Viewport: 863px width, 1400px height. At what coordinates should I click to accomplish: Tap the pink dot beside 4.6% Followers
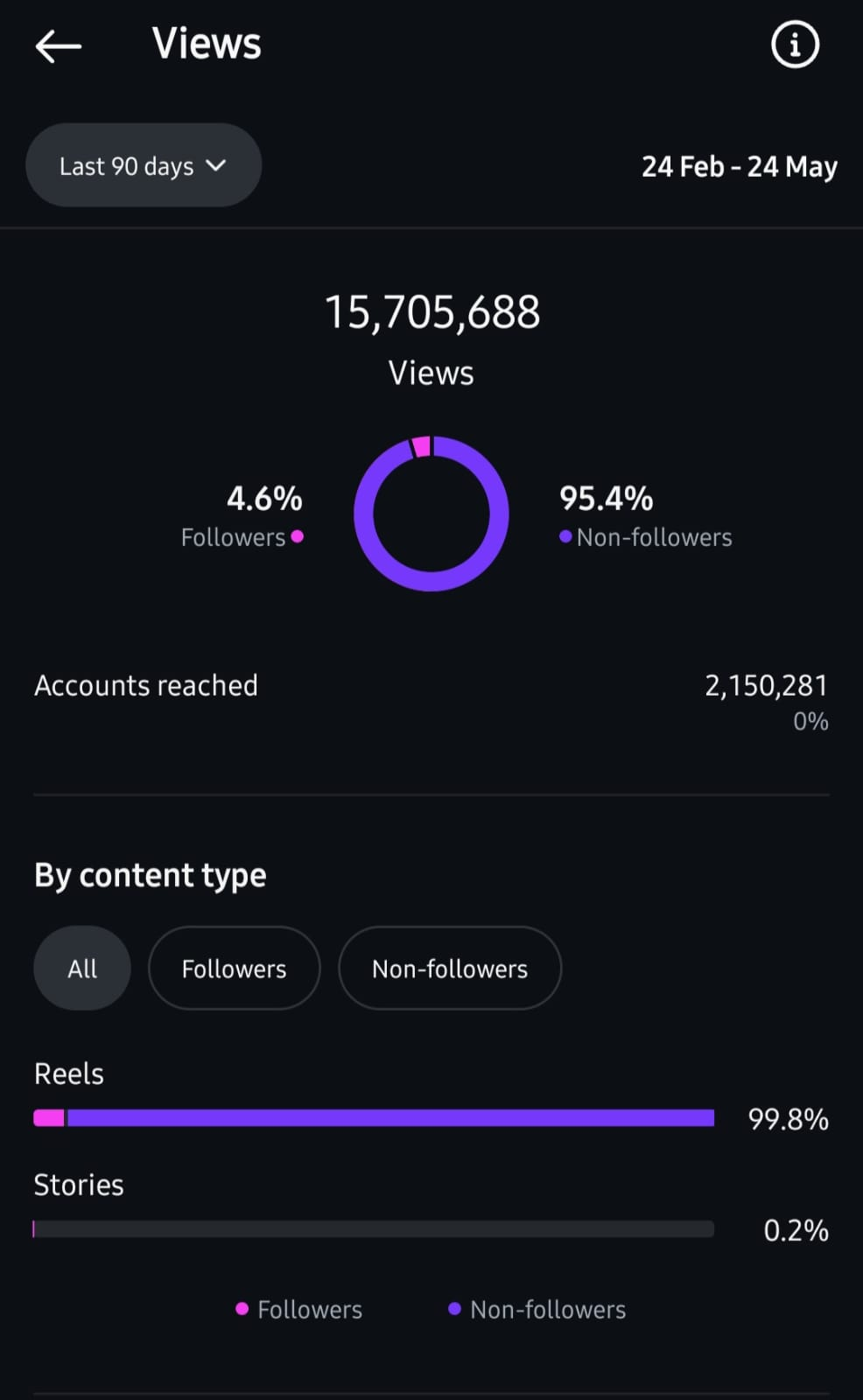pos(298,536)
